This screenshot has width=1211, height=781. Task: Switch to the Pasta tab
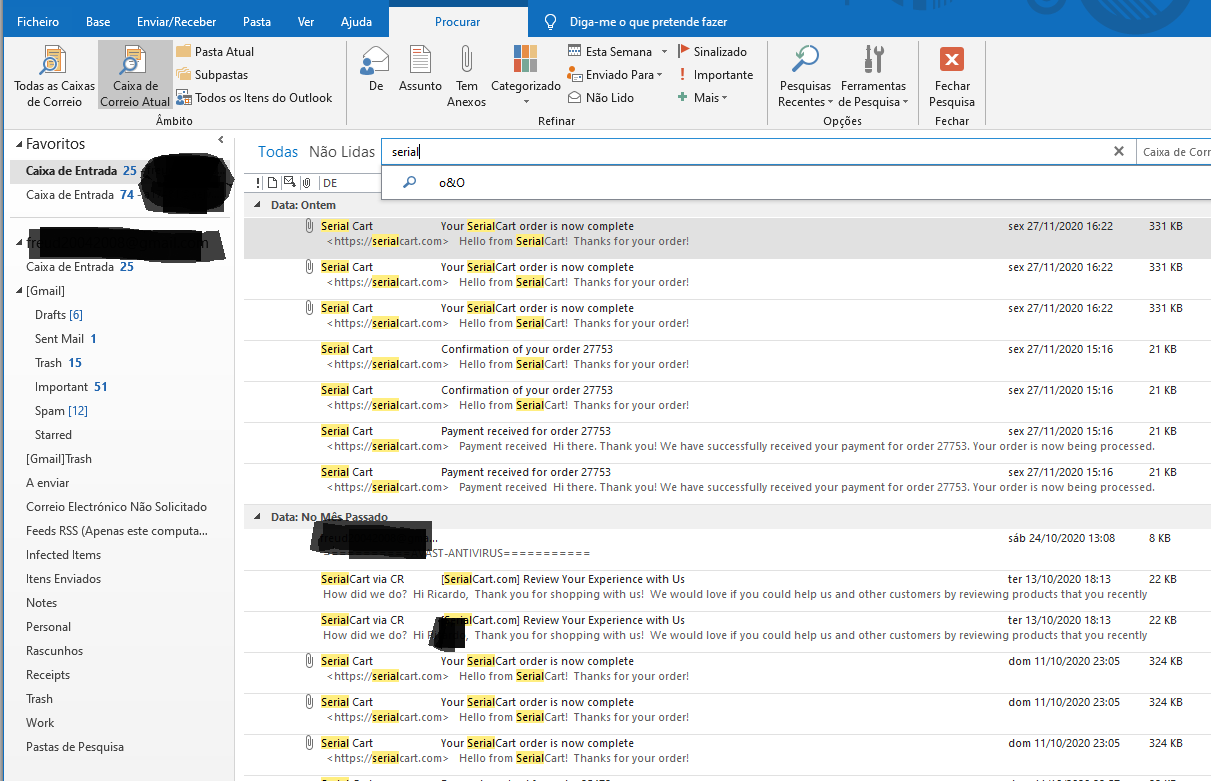pos(256,21)
